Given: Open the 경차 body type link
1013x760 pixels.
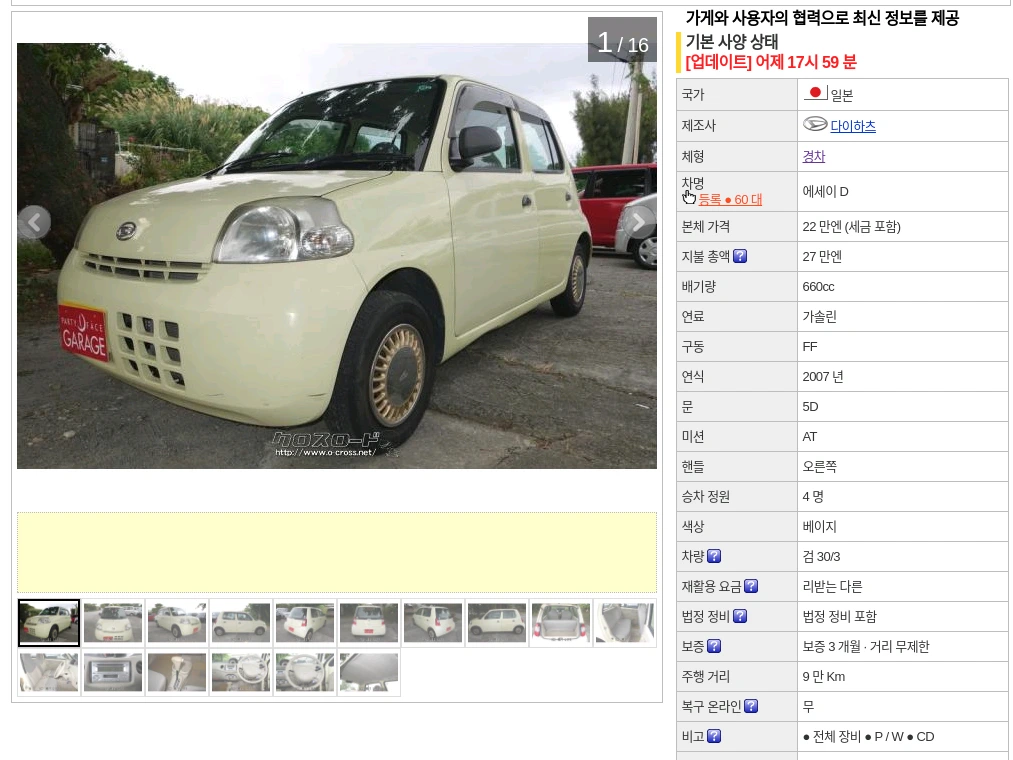Looking at the screenshot, I should click(813, 156).
